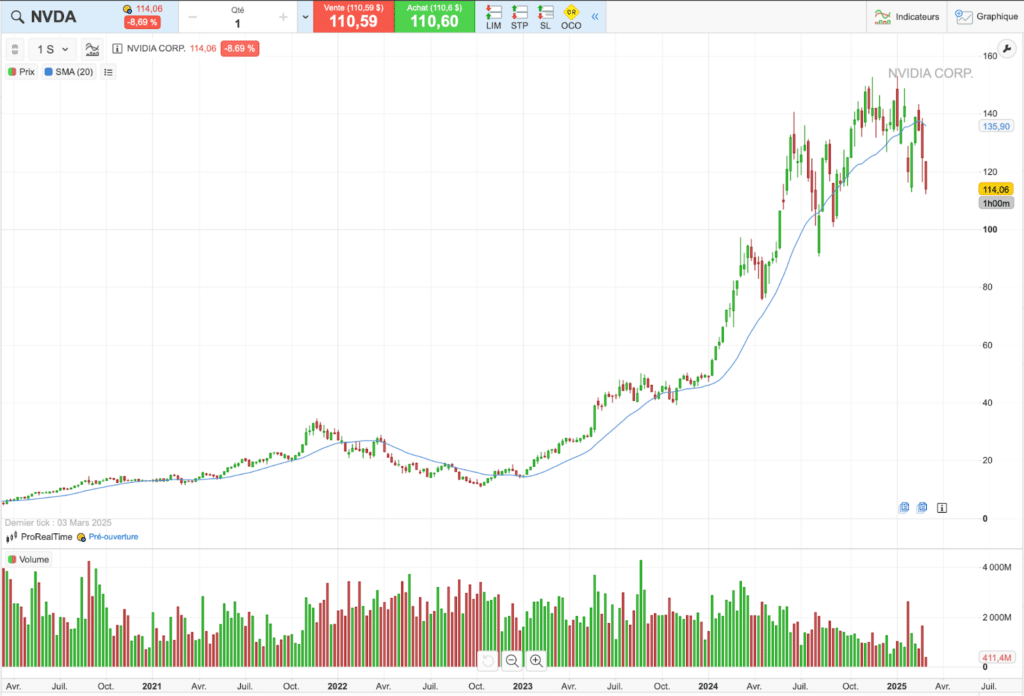Click the 1h00m countdown label
Image resolution: width=1024 pixels, height=696 pixels.
point(996,203)
